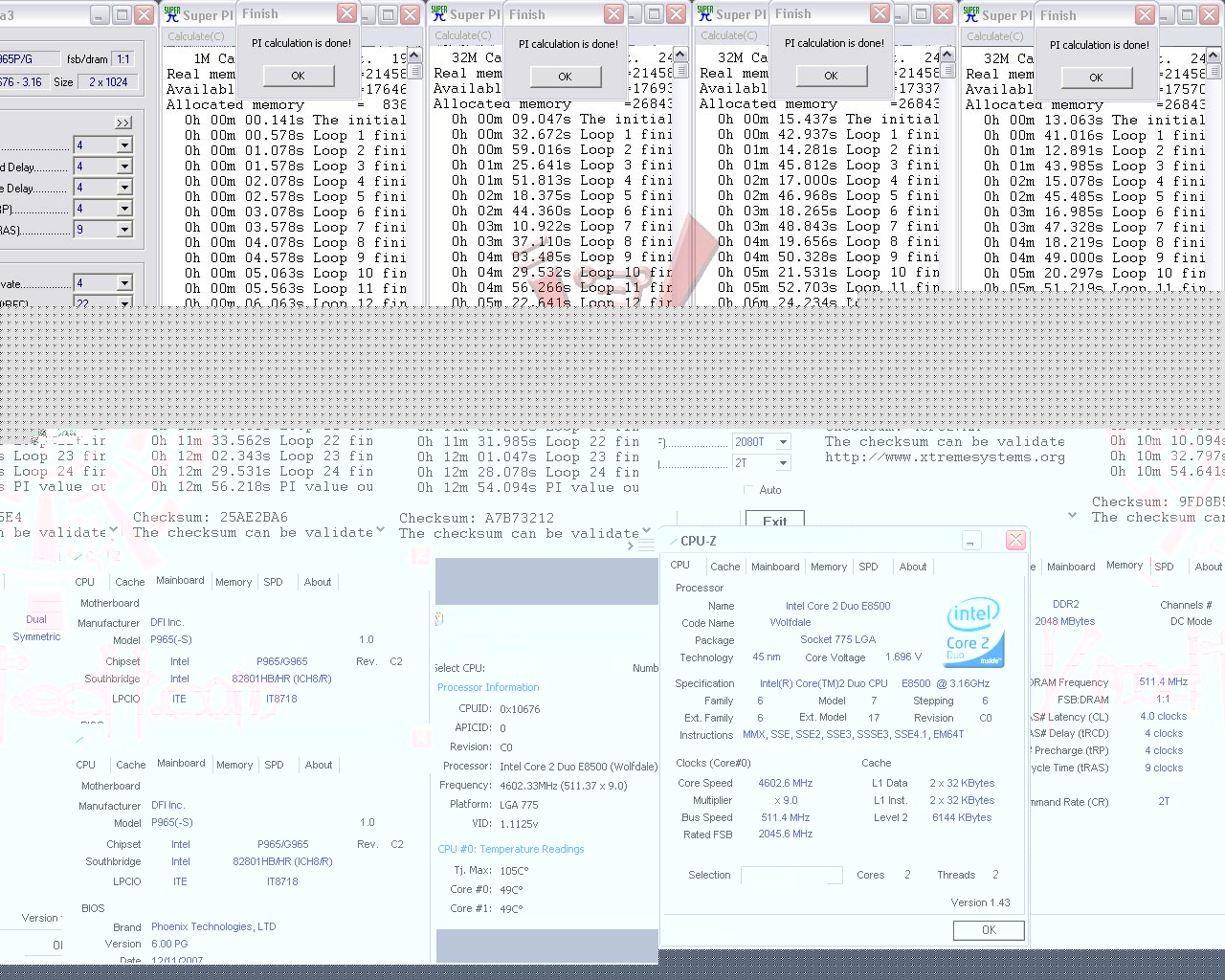Open the 'RAS)' timing dropdown set to 9

124,230
